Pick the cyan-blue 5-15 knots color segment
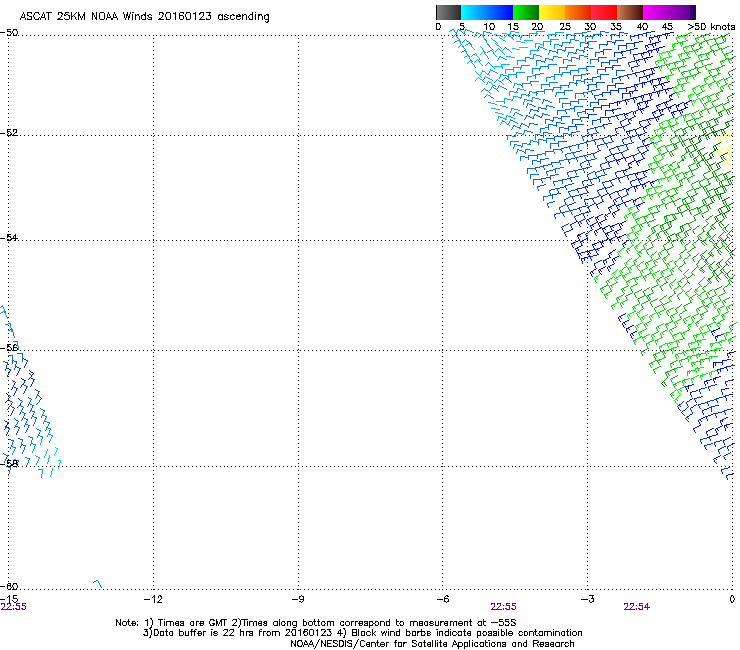Viewport: 740px width, 650px height. (487, 12)
